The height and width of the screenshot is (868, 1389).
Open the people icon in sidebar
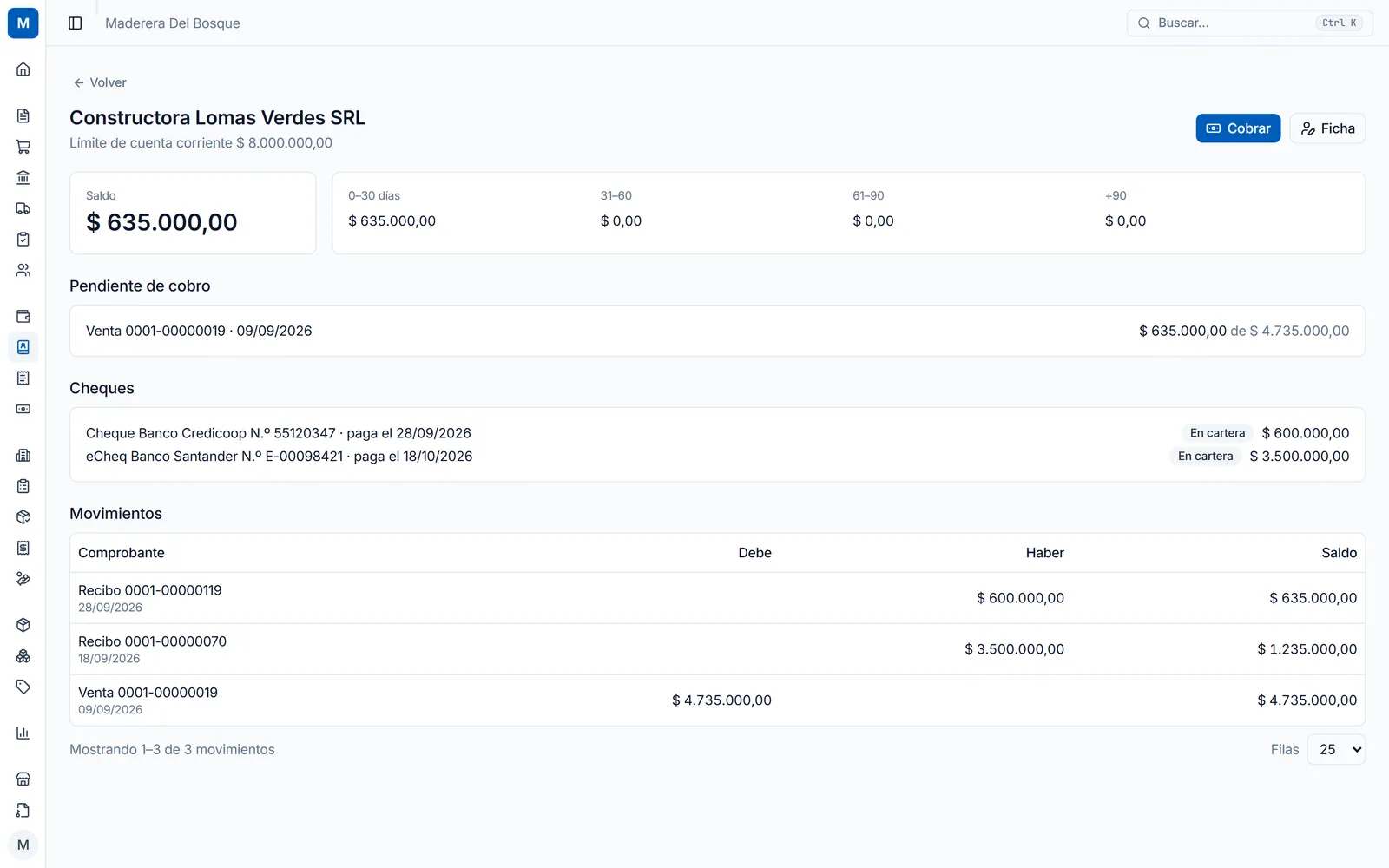click(23, 270)
